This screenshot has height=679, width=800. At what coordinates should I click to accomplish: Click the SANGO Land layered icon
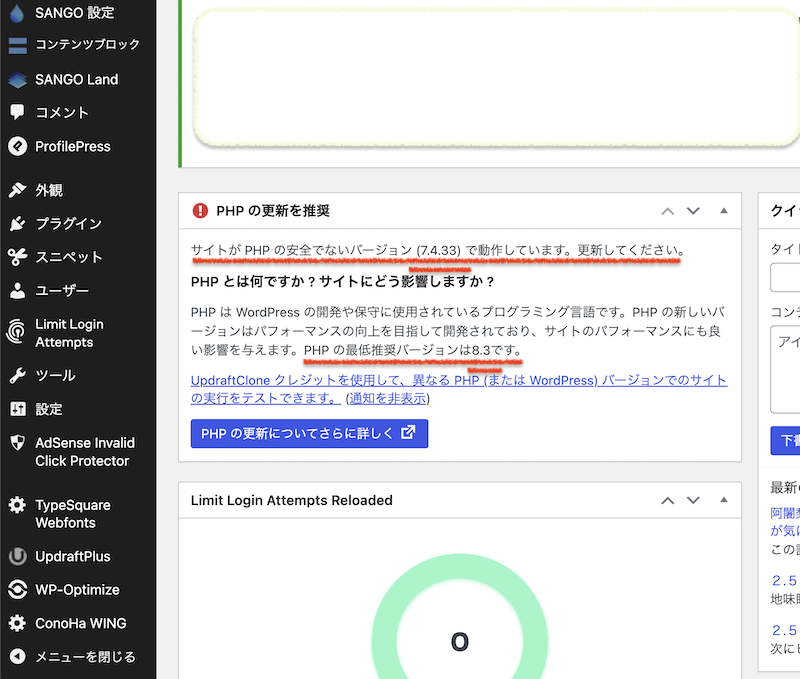pos(17,80)
